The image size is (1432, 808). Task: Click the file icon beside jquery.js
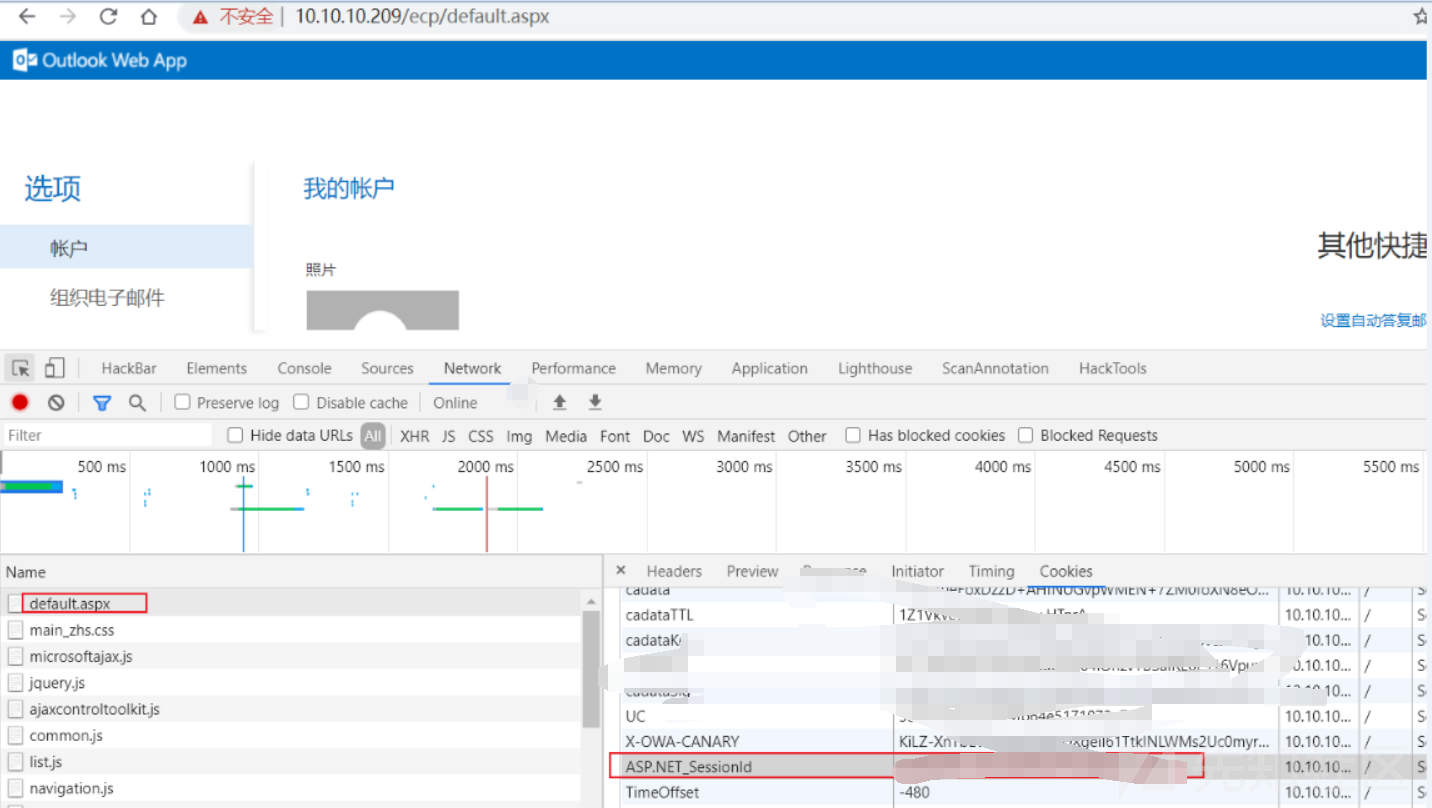[x=15, y=683]
